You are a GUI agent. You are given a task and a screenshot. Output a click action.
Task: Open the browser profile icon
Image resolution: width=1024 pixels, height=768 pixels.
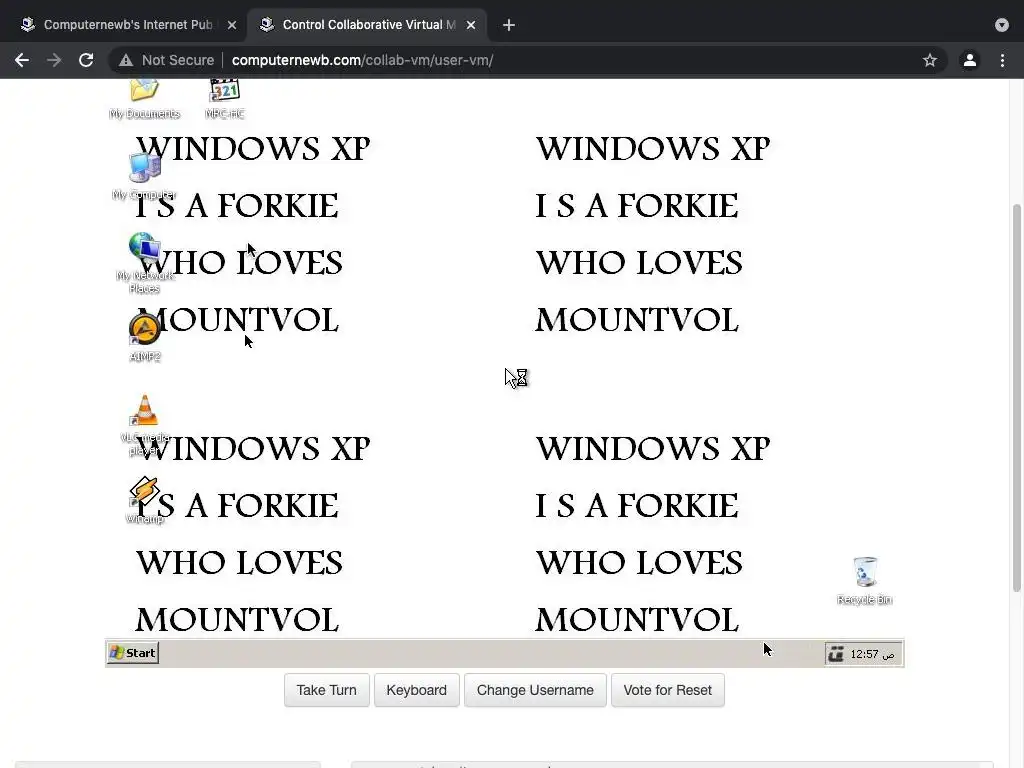[970, 60]
